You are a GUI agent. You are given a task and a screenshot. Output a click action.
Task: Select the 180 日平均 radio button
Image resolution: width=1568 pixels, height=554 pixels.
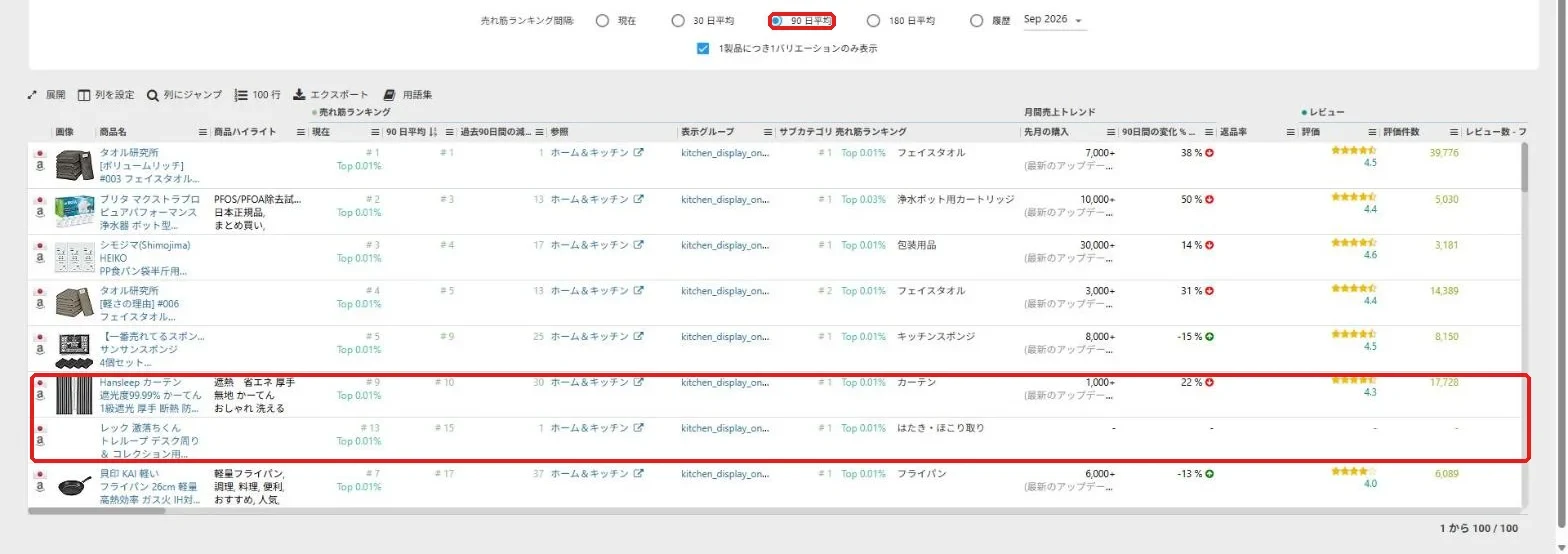873,21
